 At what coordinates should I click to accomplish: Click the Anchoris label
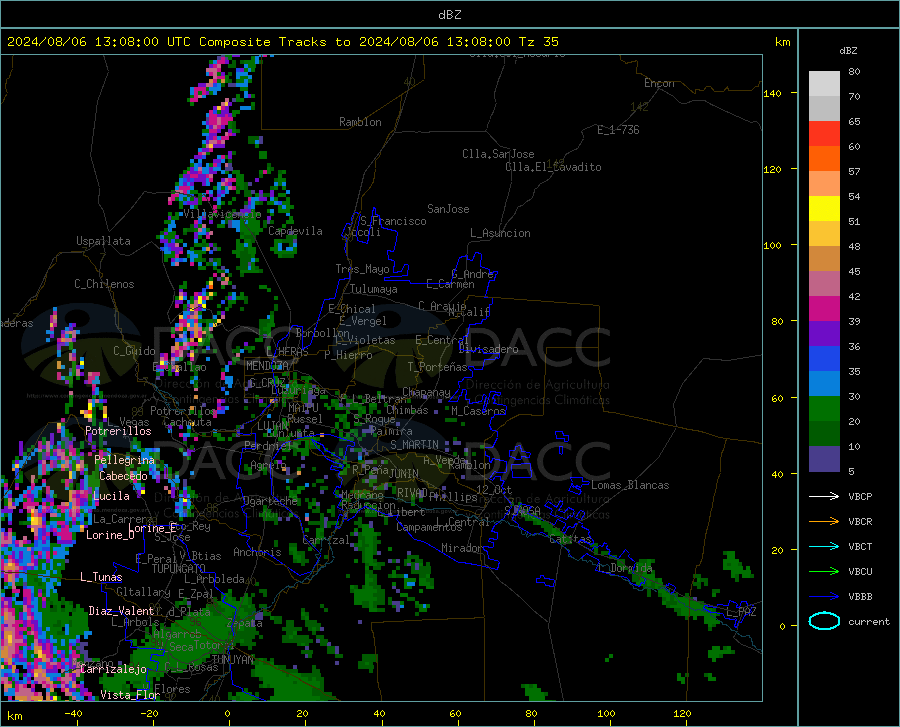257,552
